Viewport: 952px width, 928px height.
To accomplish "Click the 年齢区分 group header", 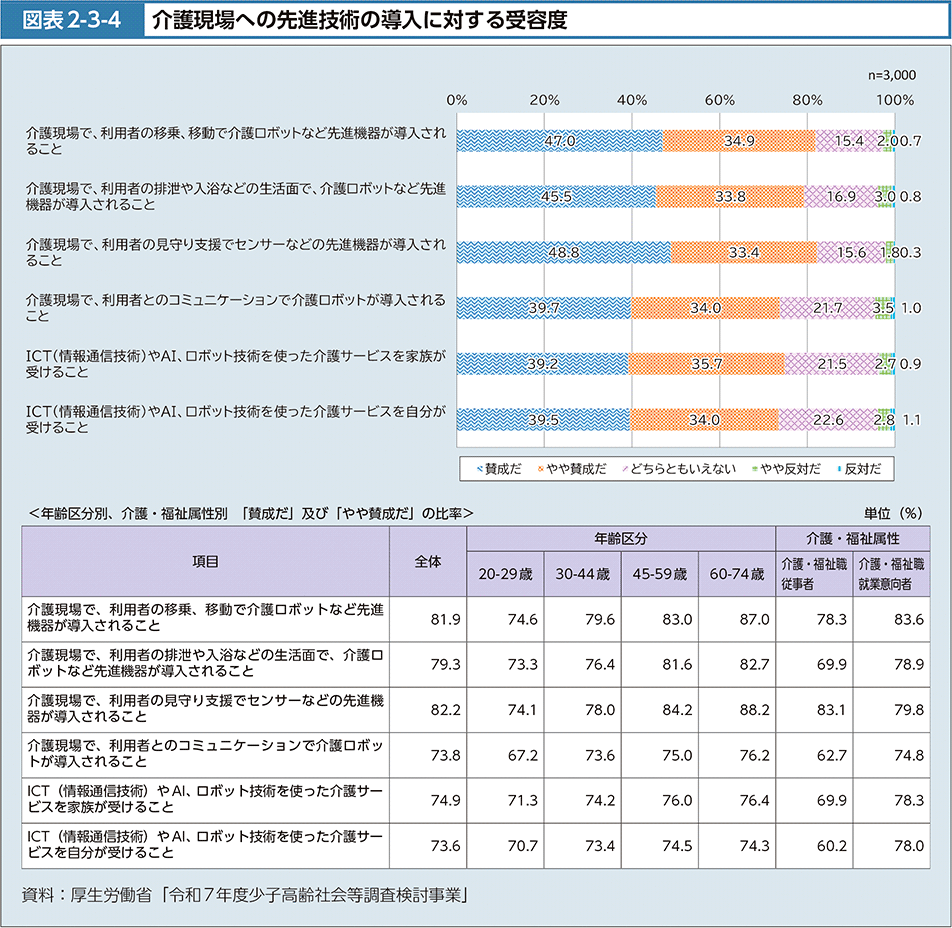I will 620,539.
